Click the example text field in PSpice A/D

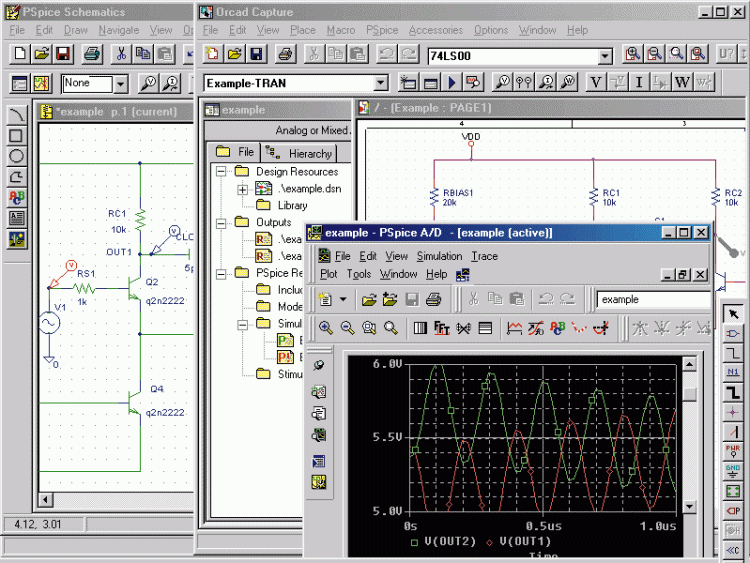653,300
